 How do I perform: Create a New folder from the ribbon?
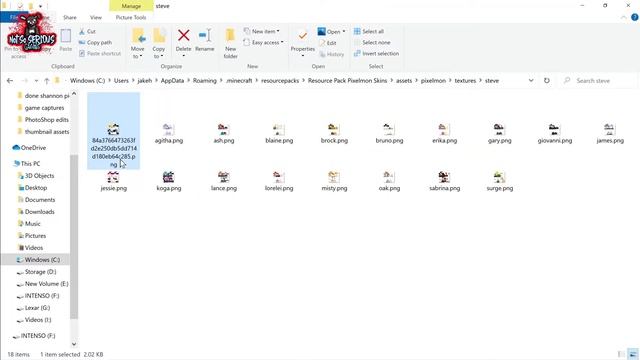pyautogui.click(x=231, y=43)
